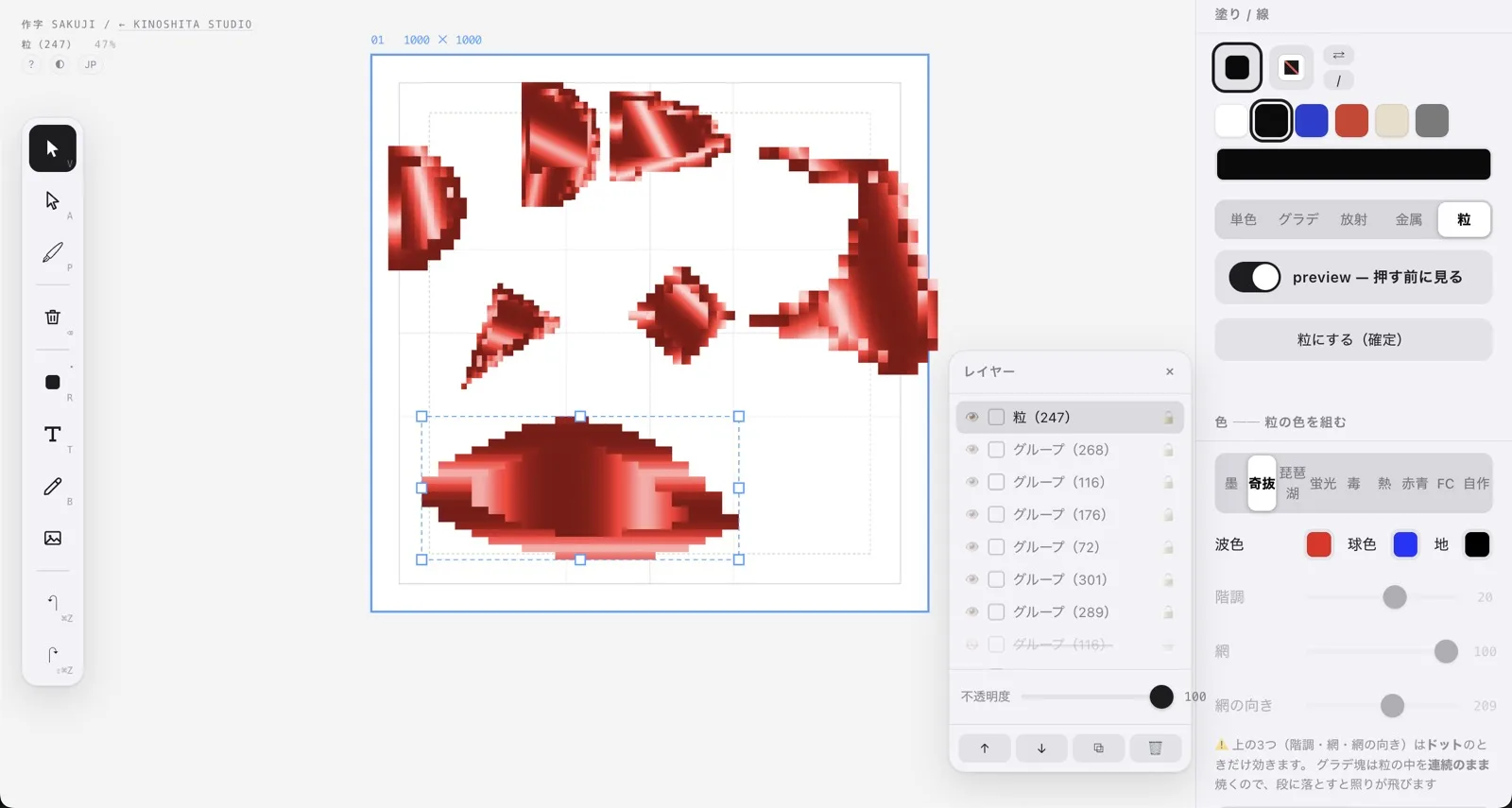The height and width of the screenshot is (808, 1512).
Task: Click the trash delete tool in toolbar
Action: pos(52,318)
